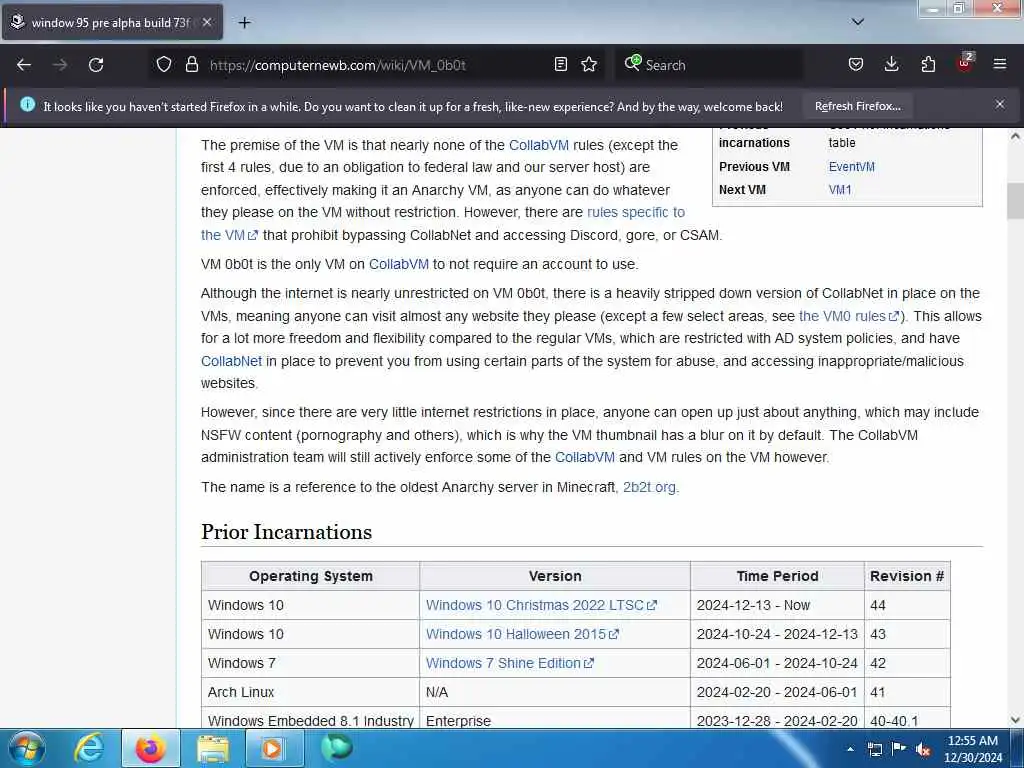Open Windows 10 Christmas 2022 LTSC link
This screenshot has width=1024, height=768.
tap(541, 605)
